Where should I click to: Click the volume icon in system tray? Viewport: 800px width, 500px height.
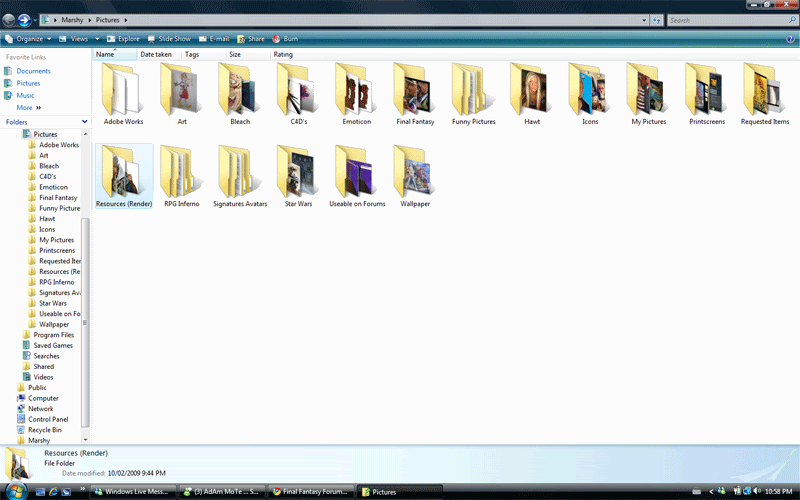(757, 491)
